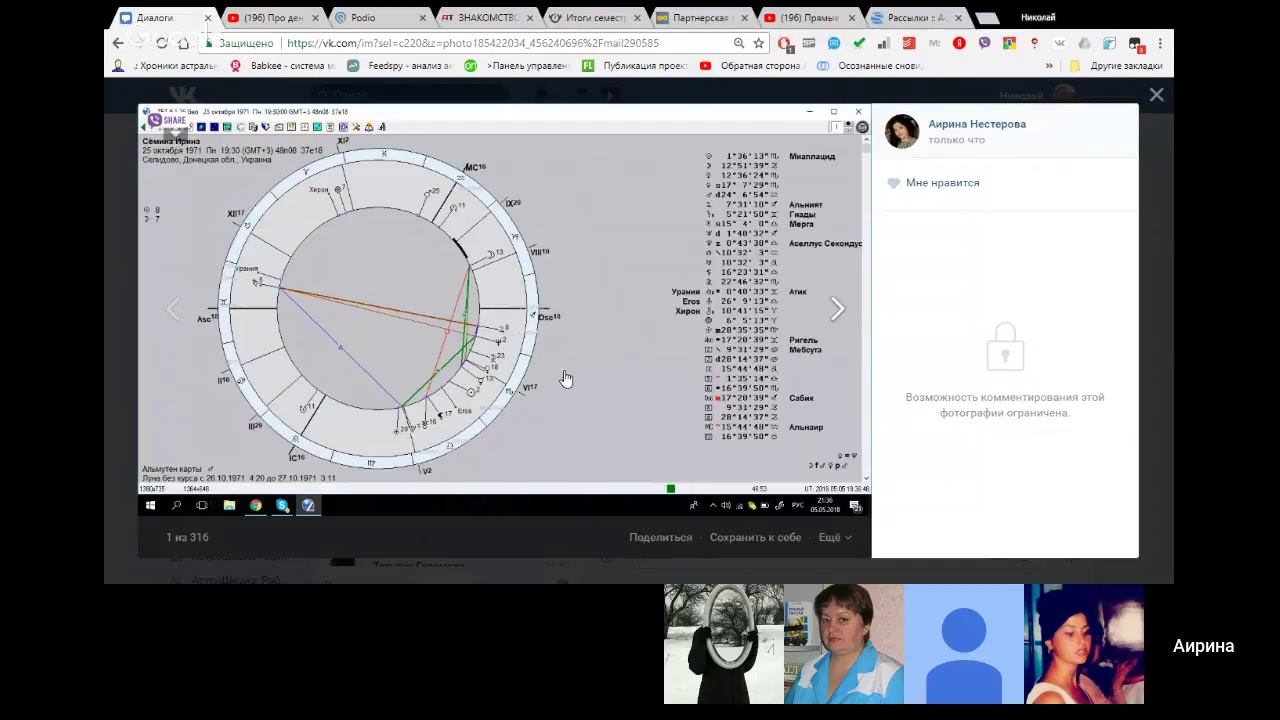
Task: Click 'Поделиться' under the photo
Action: tap(660, 537)
